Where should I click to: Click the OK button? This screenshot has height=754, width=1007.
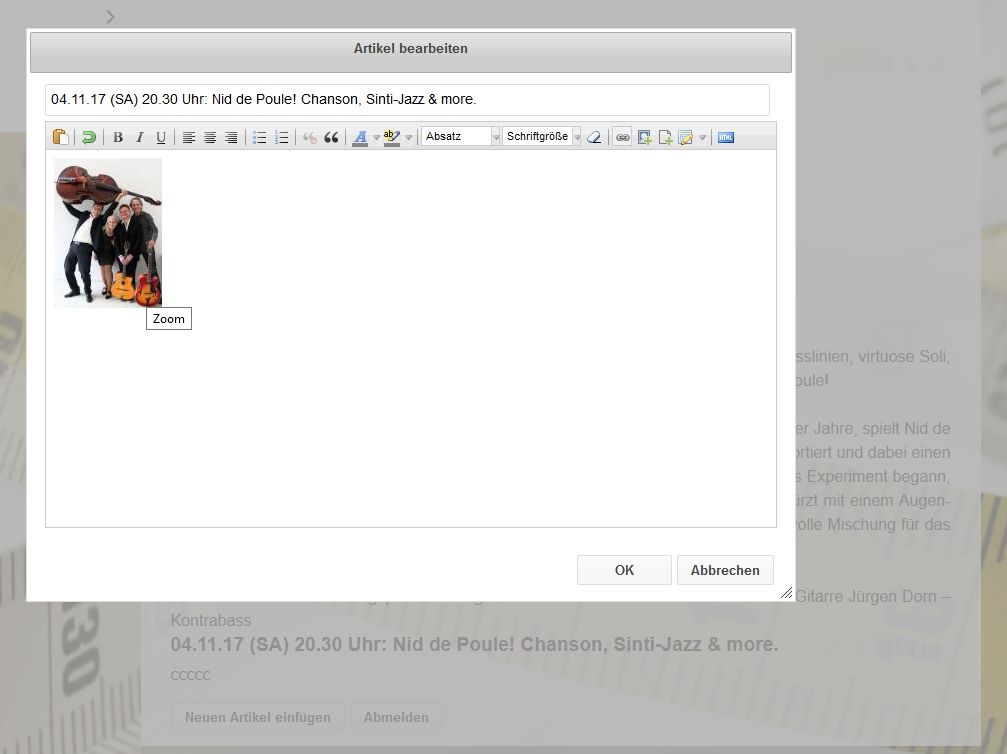click(624, 570)
